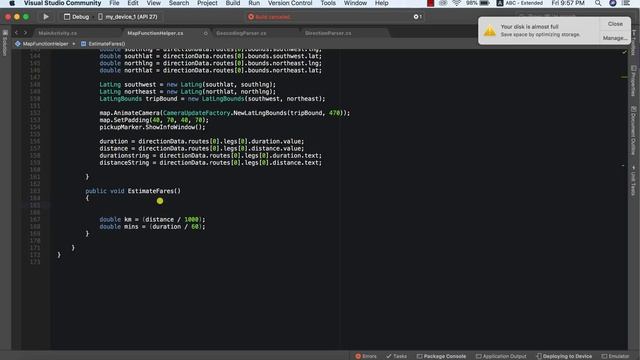Viewport: 640px width, 360px height.
Task: Open the Errors pad in the status bar
Action: (366, 356)
